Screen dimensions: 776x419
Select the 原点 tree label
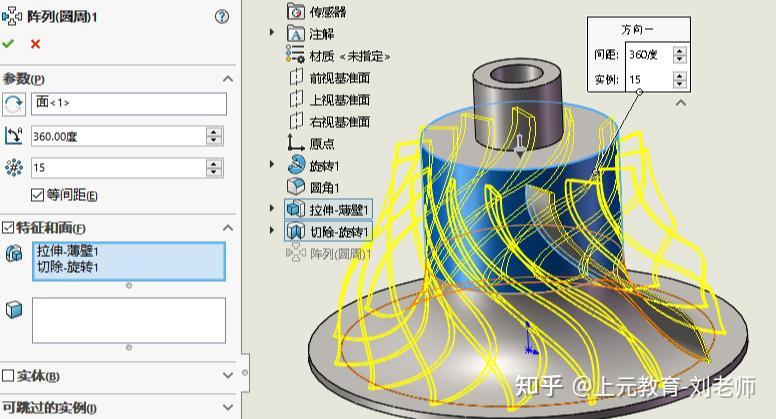pos(322,143)
